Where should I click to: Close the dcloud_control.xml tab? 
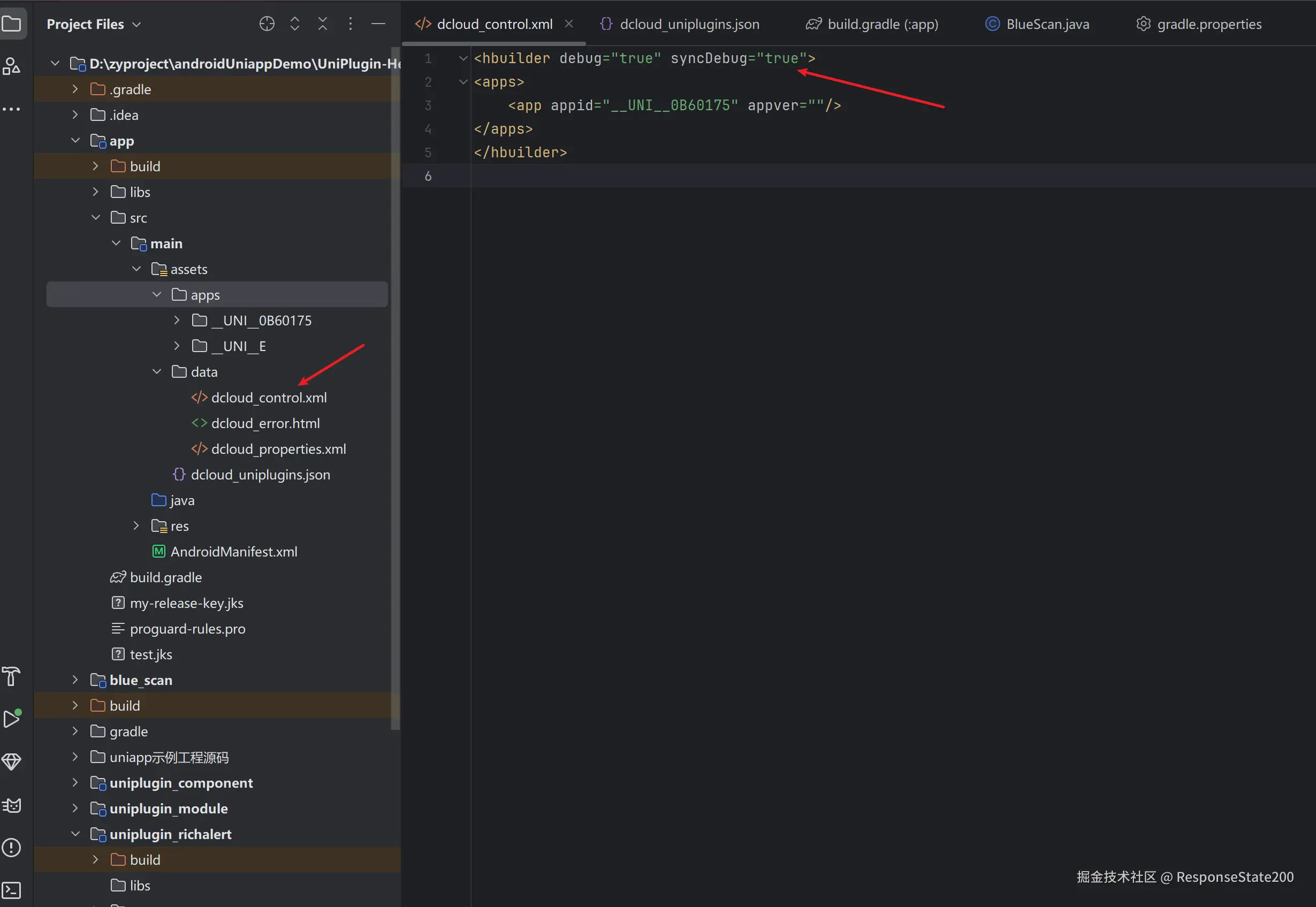[569, 24]
